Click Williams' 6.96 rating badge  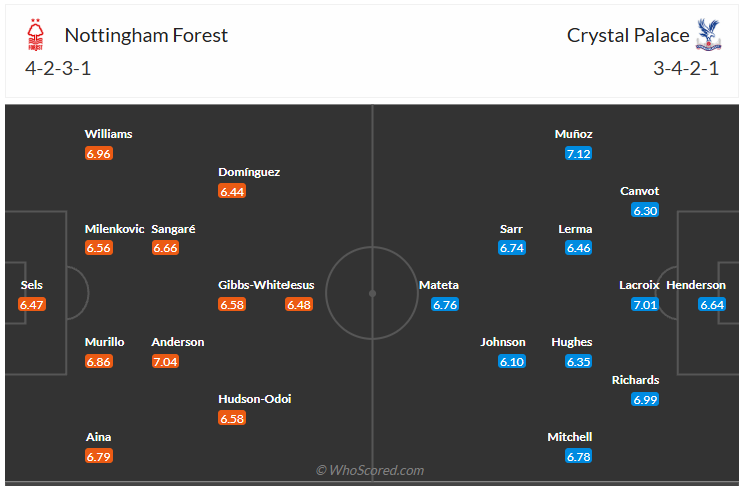99,154
